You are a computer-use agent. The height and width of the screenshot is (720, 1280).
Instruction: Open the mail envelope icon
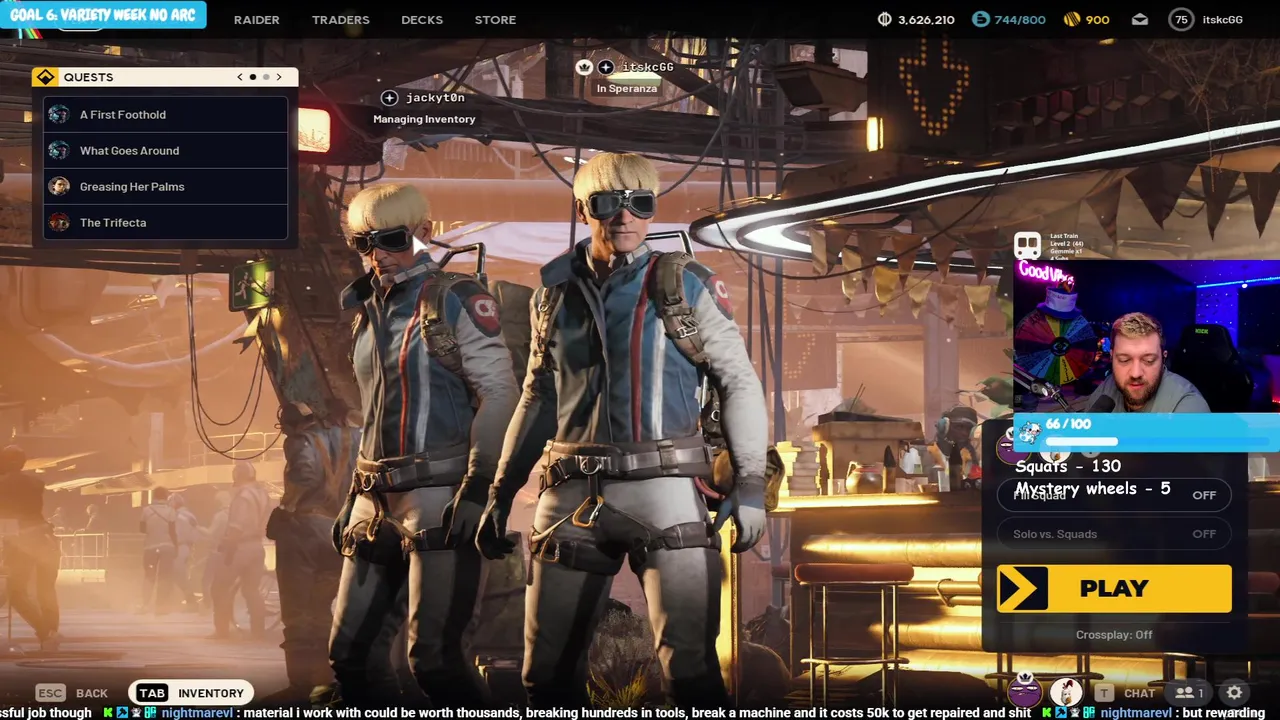click(1139, 20)
